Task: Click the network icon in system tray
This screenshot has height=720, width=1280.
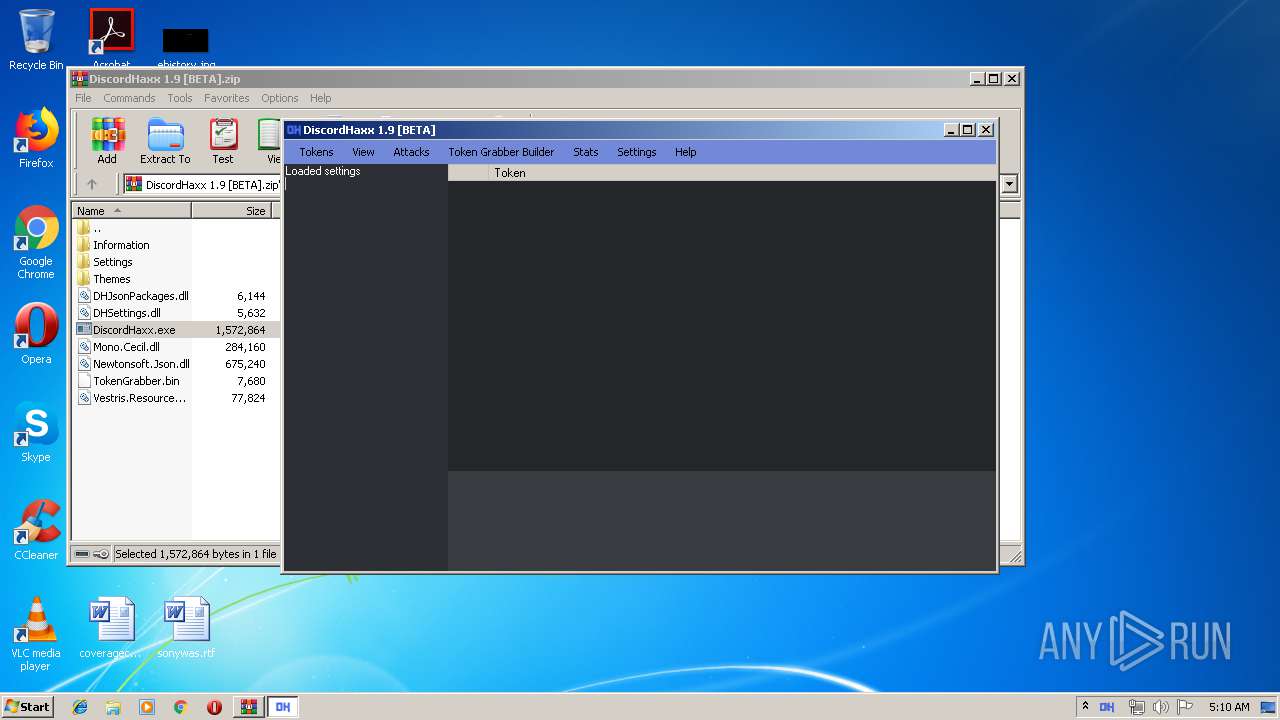Action: tap(1136, 707)
